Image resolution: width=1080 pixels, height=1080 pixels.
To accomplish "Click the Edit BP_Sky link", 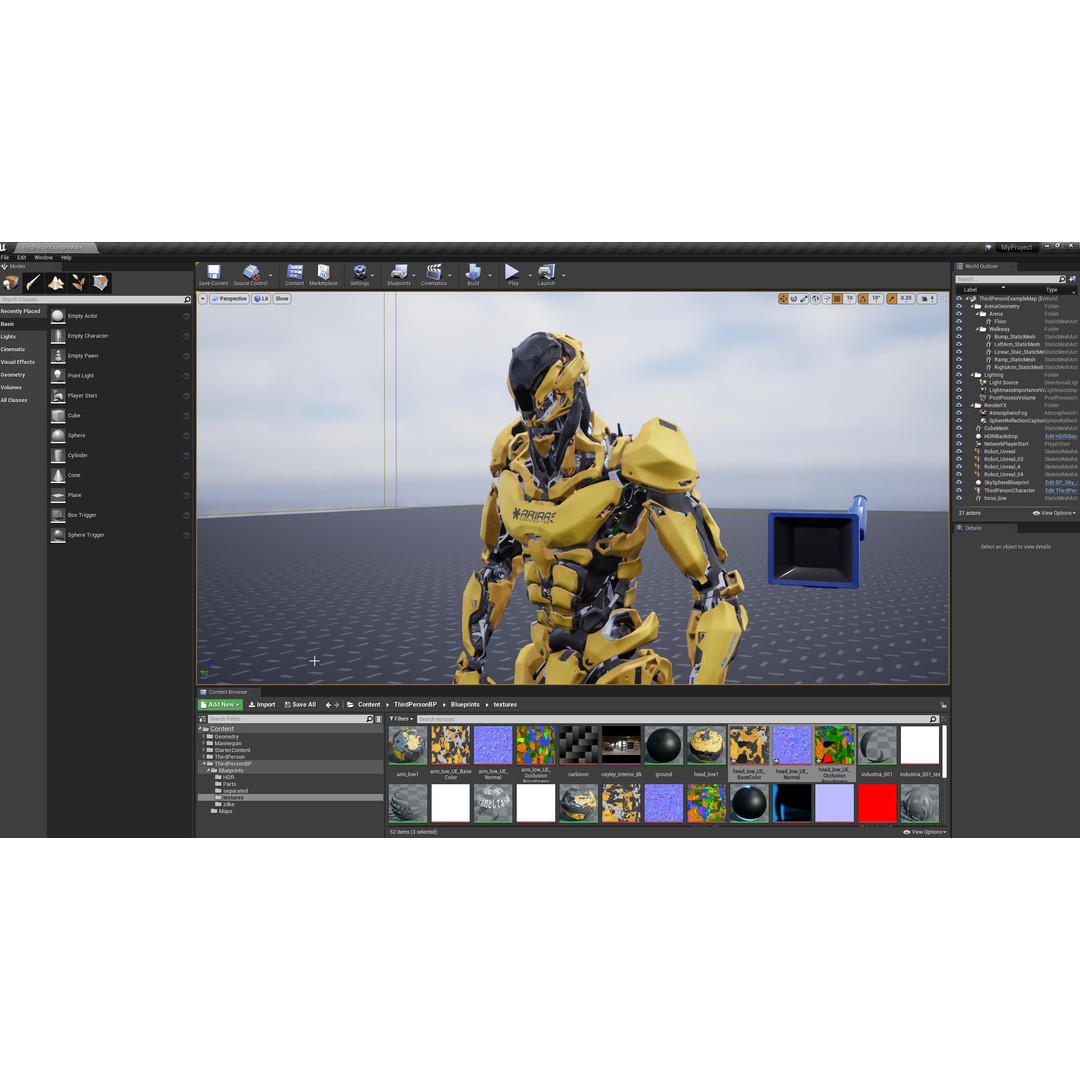I will click(x=1061, y=483).
